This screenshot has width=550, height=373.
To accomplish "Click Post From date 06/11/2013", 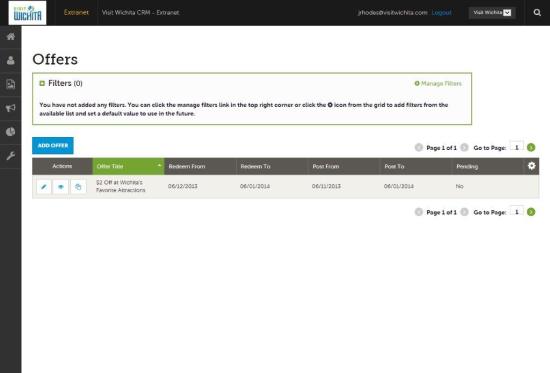I will [326, 186].
